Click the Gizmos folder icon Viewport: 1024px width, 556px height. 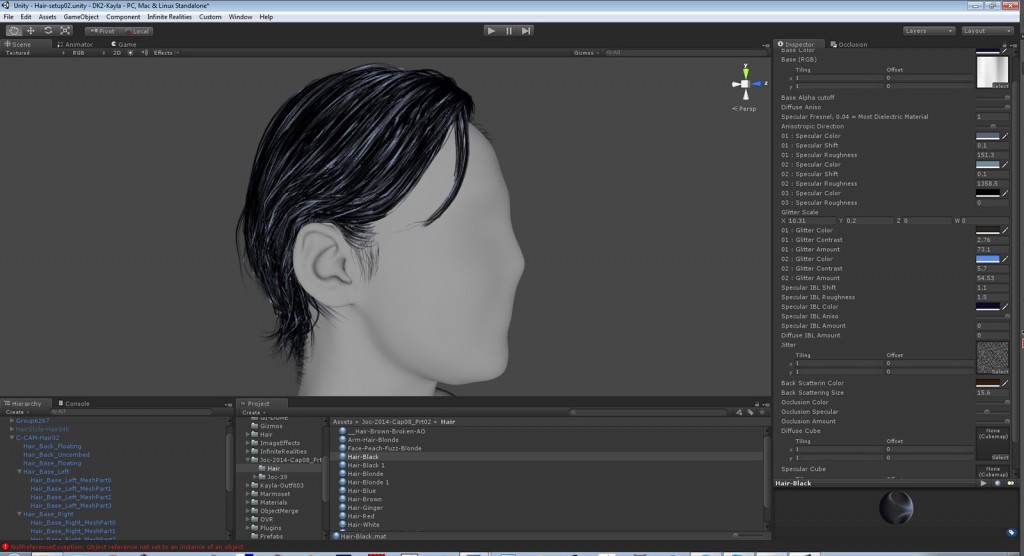pyautogui.click(x=255, y=426)
